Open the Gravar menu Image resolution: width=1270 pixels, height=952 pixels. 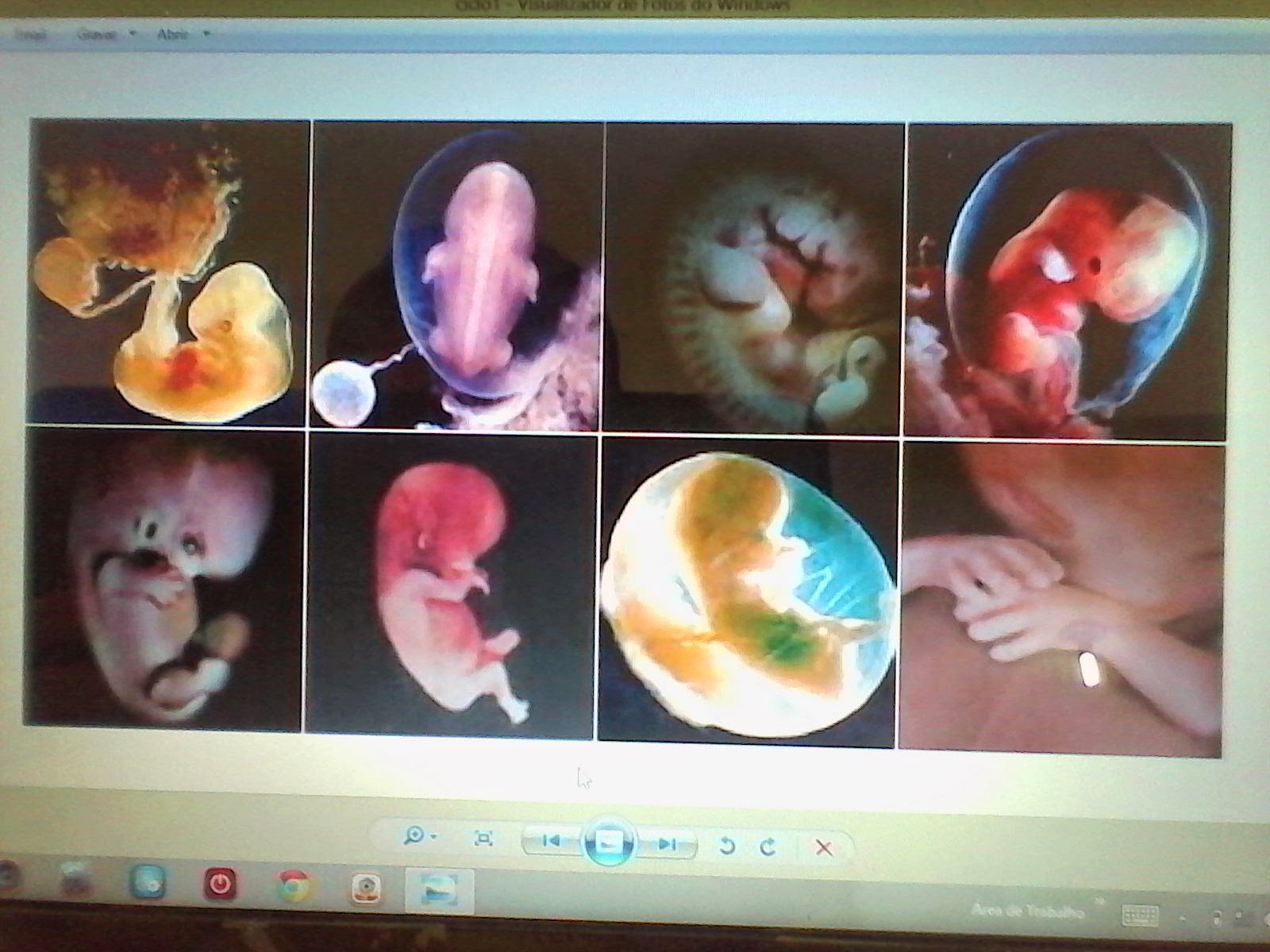98,34
